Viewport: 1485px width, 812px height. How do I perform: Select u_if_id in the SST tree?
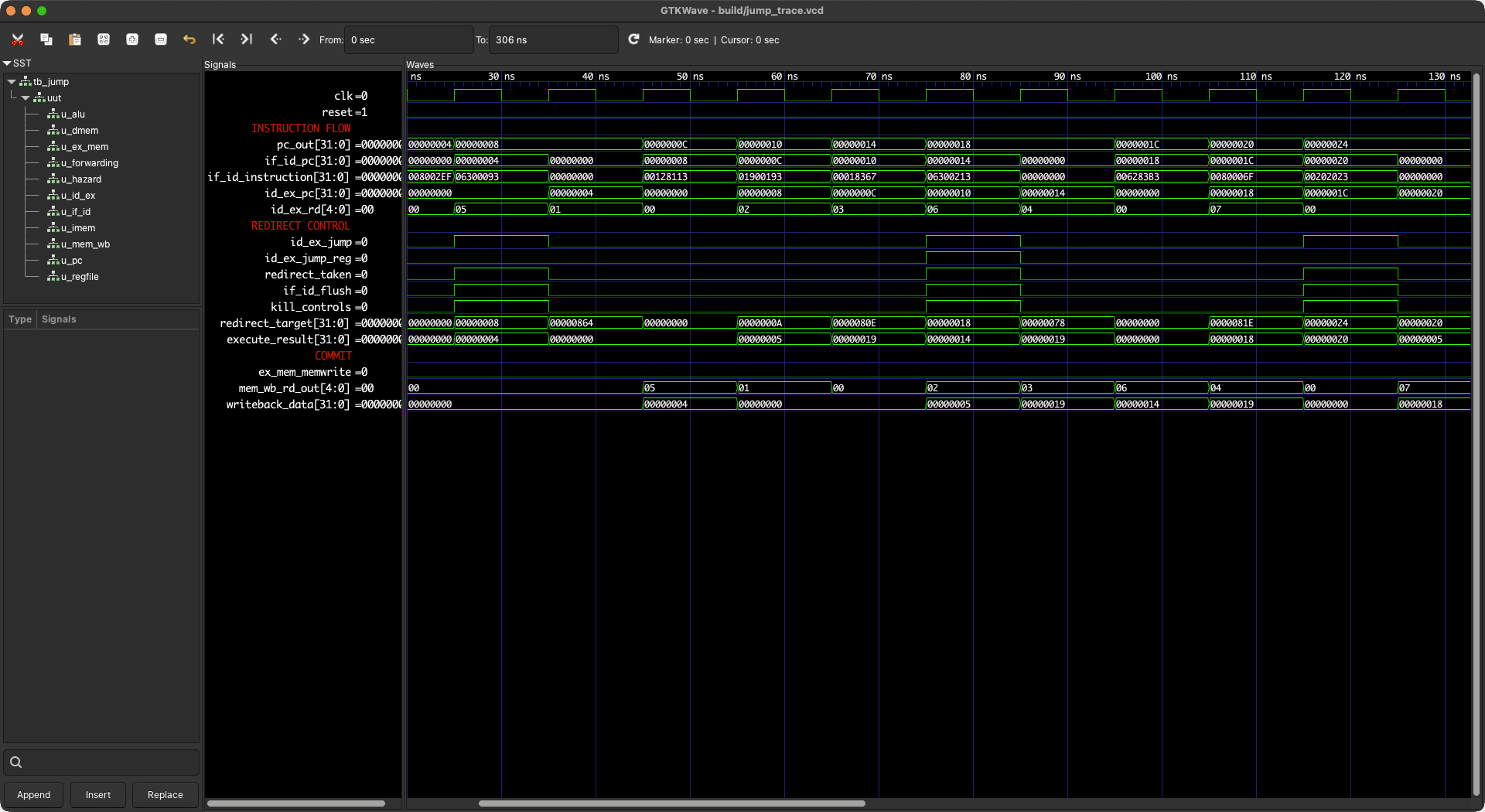(x=76, y=212)
